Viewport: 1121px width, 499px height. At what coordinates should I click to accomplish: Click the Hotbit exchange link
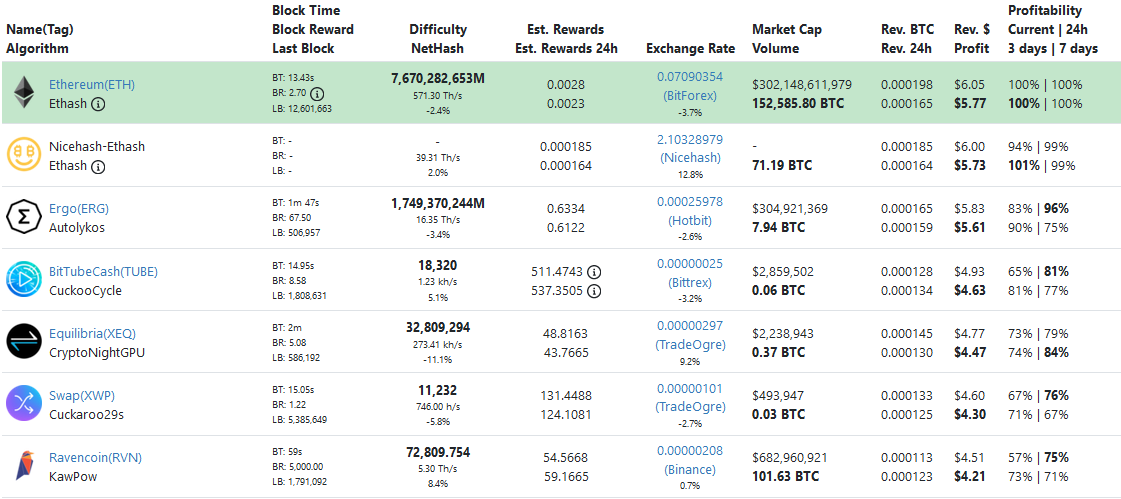pos(690,220)
